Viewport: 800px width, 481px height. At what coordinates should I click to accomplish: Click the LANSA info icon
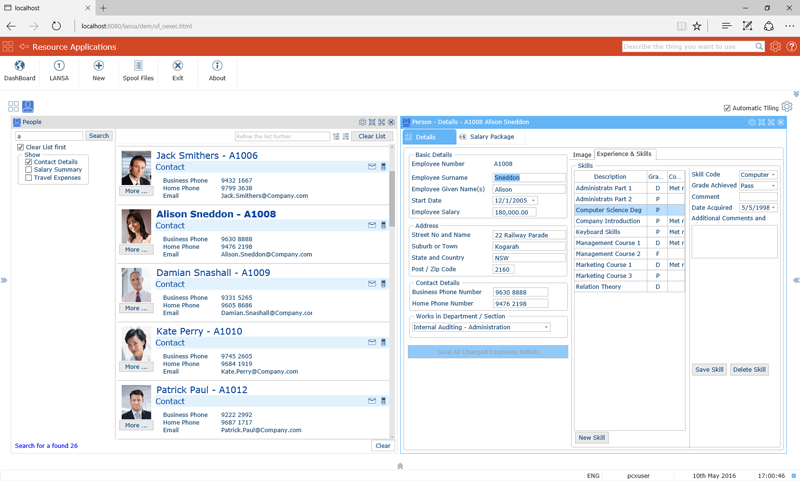pyautogui.click(x=59, y=66)
